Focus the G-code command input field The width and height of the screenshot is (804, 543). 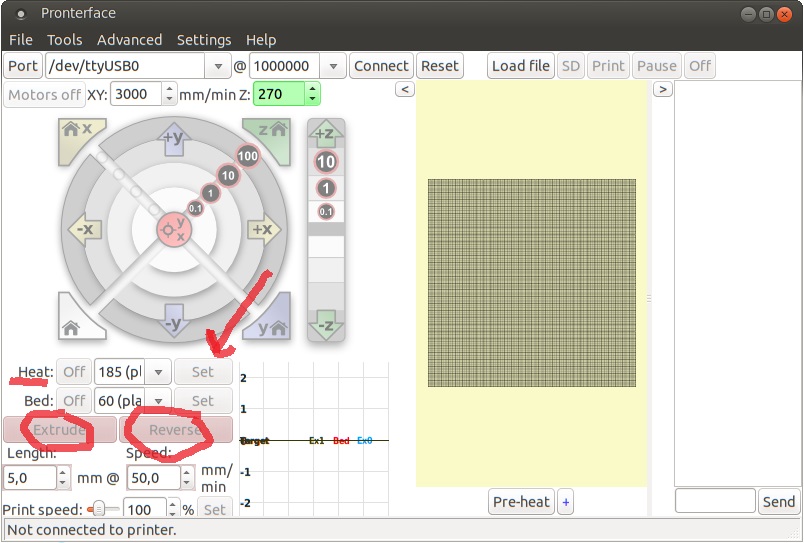pos(715,501)
